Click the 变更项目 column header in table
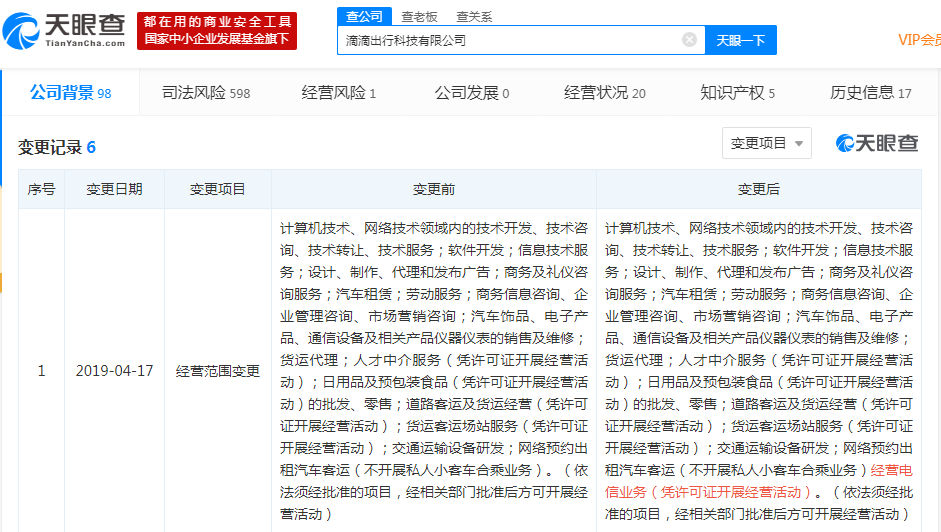 [217, 189]
